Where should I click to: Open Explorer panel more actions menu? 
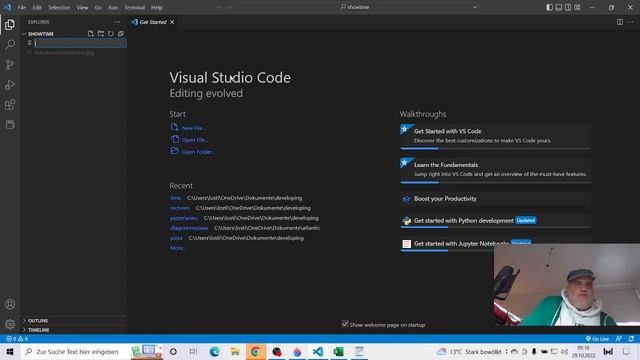[117, 22]
